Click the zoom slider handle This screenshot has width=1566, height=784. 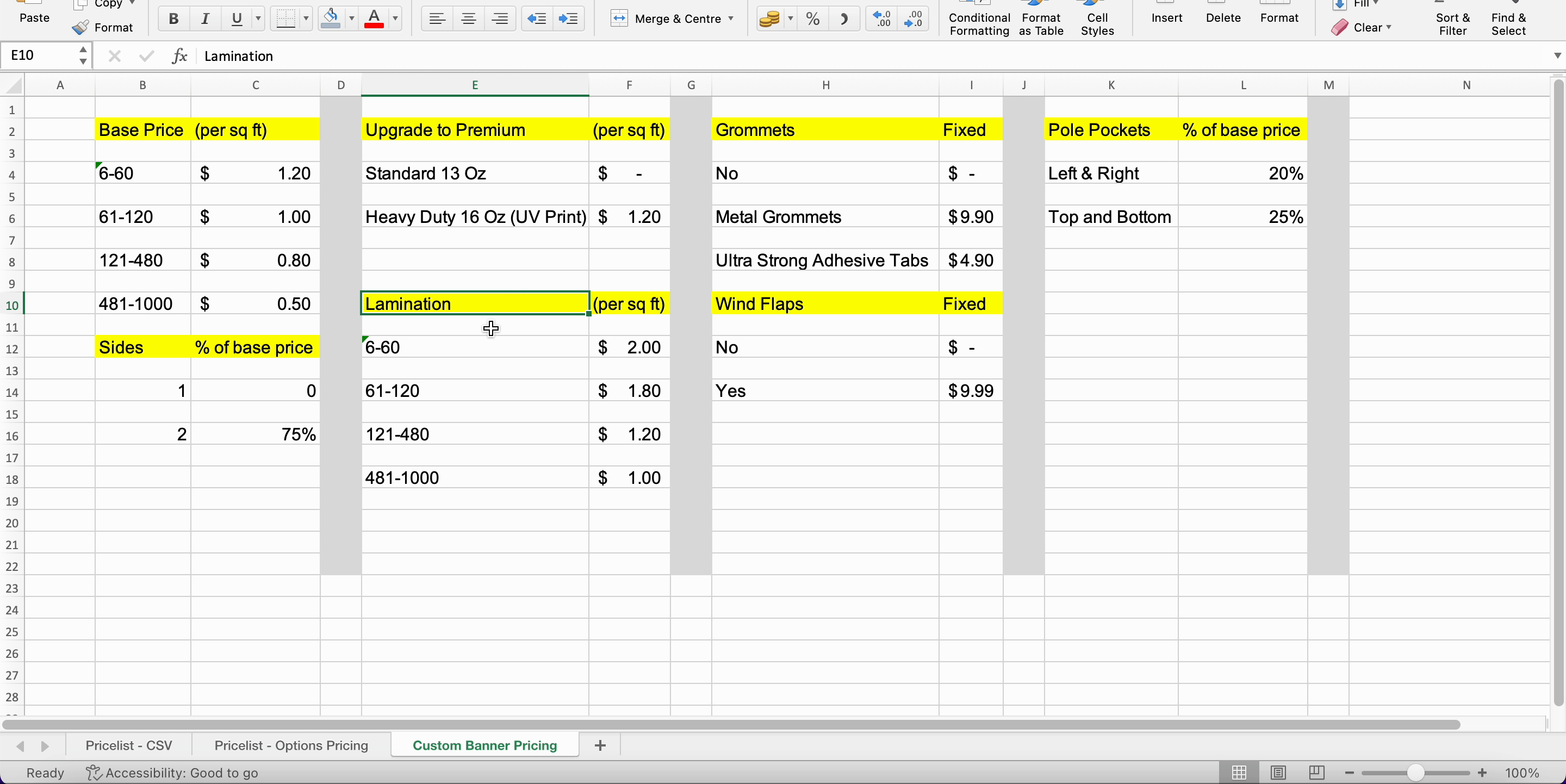[1415, 773]
